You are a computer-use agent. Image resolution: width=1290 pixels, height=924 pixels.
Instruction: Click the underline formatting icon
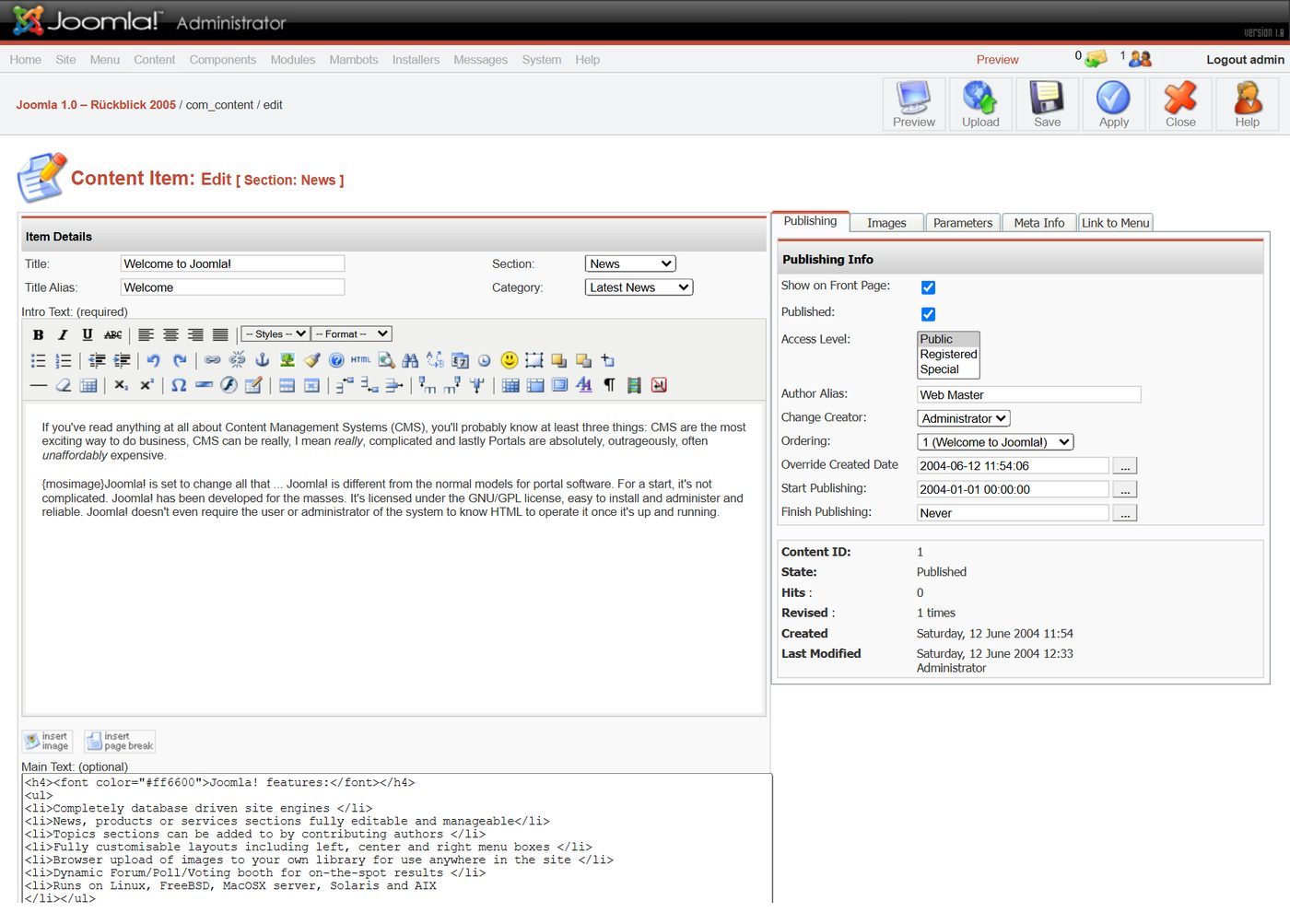[x=88, y=334]
